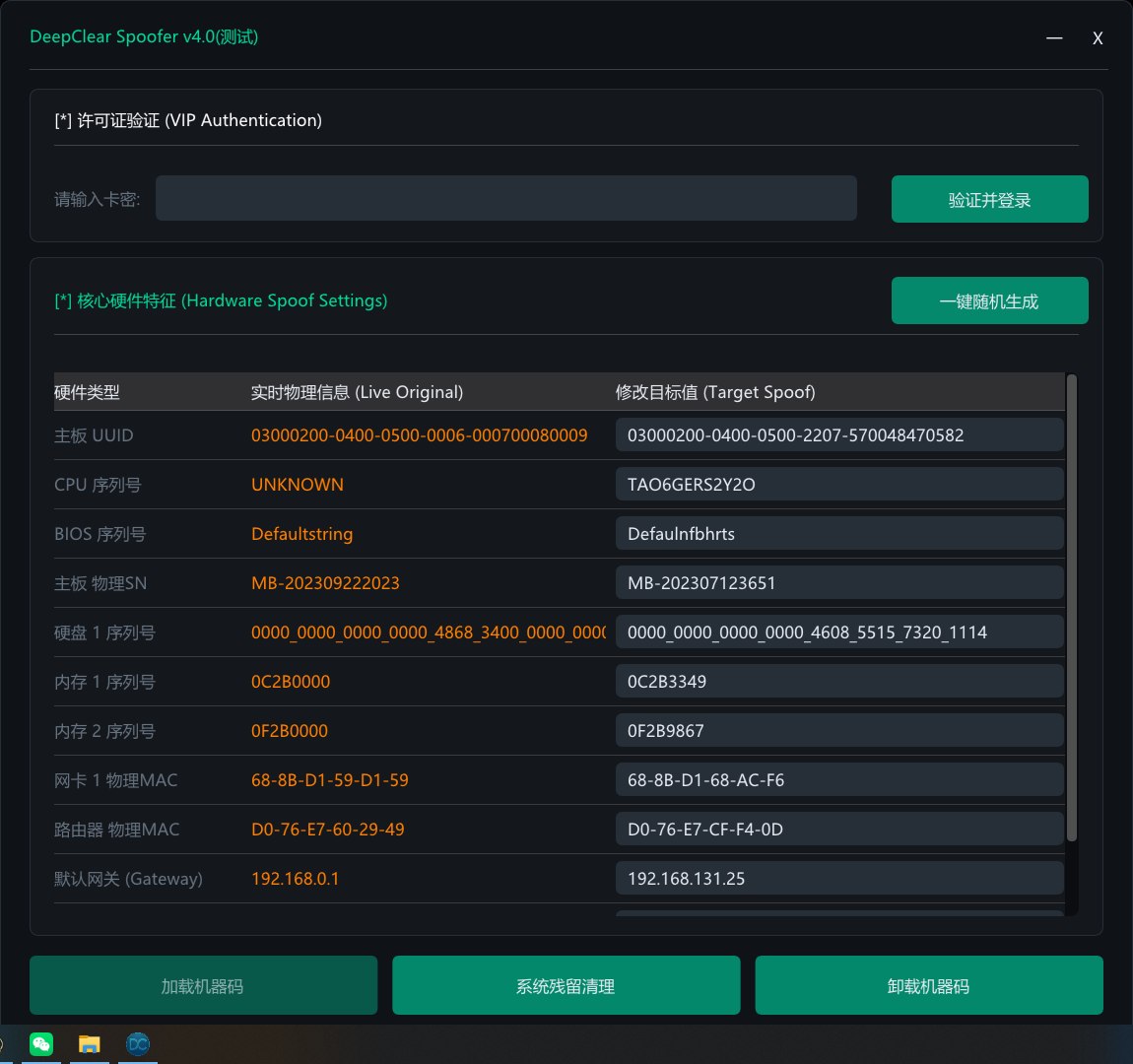Click the 核心硬件特征 Hardware Spoof Settings heading
The width and height of the screenshot is (1133, 1064).
[221, 300]
